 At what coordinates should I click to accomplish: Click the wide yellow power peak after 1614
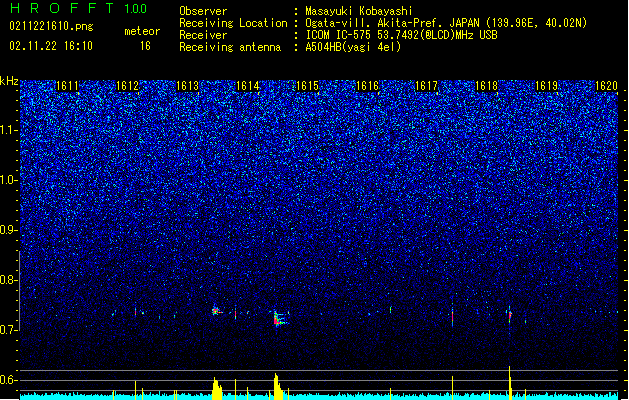pos(278,386)
